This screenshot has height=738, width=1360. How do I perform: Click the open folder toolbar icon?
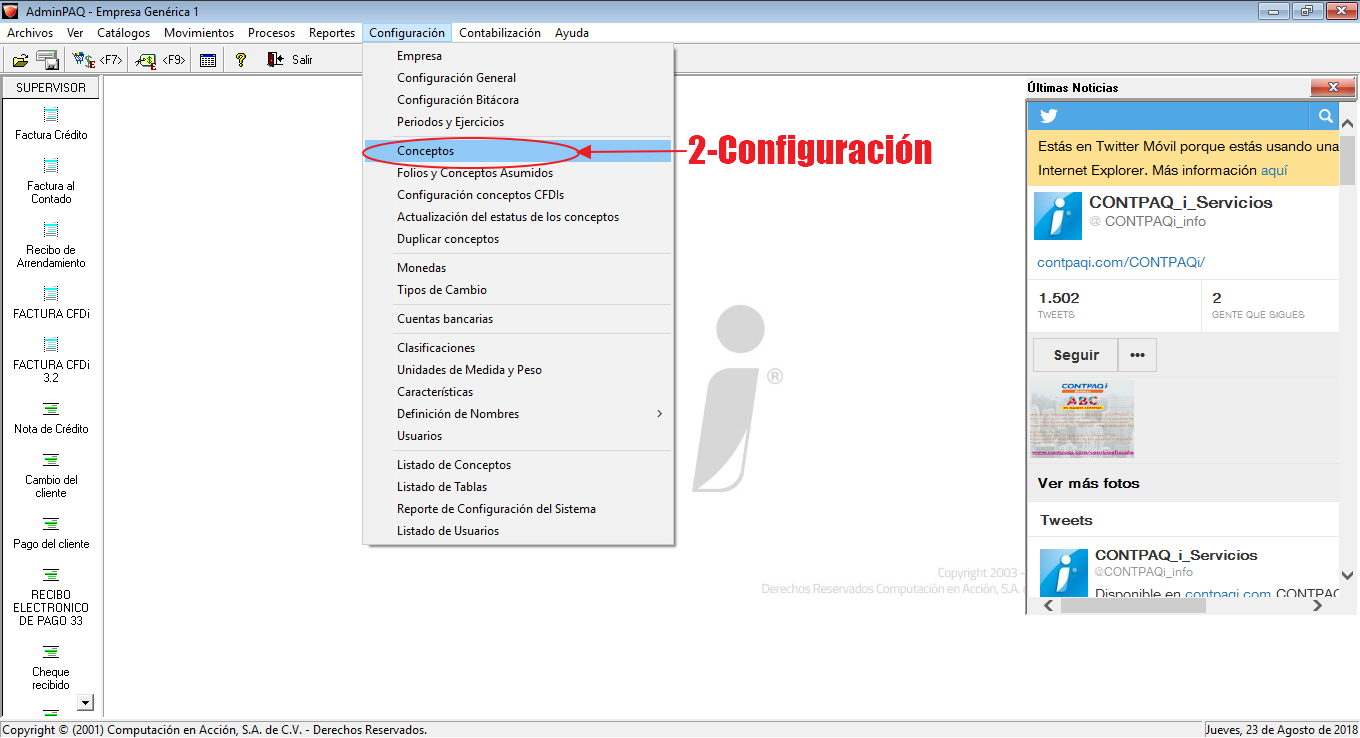click(x=20, y=60)
